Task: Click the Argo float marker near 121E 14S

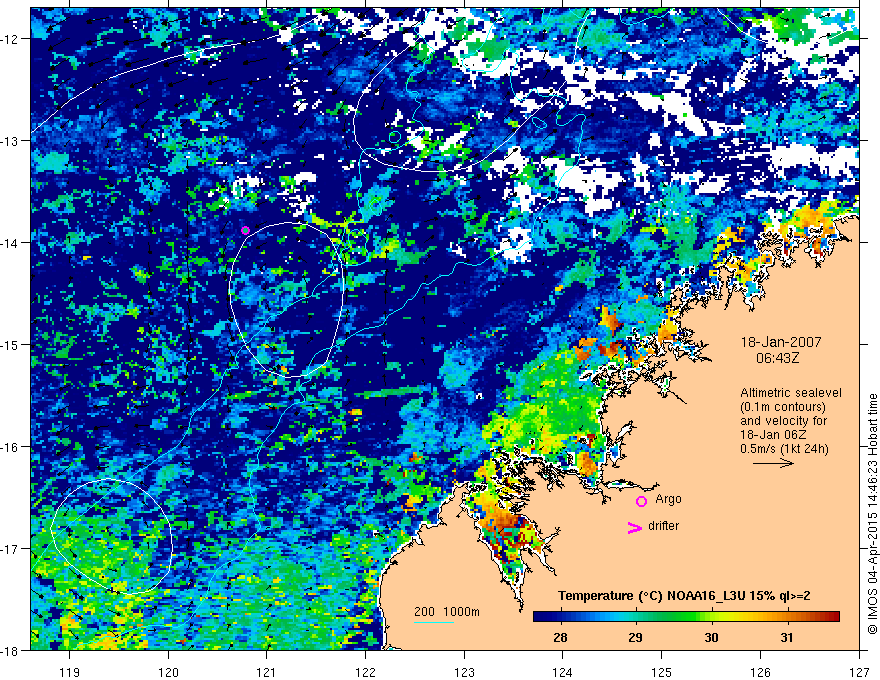Action: [x=245, y=230]
